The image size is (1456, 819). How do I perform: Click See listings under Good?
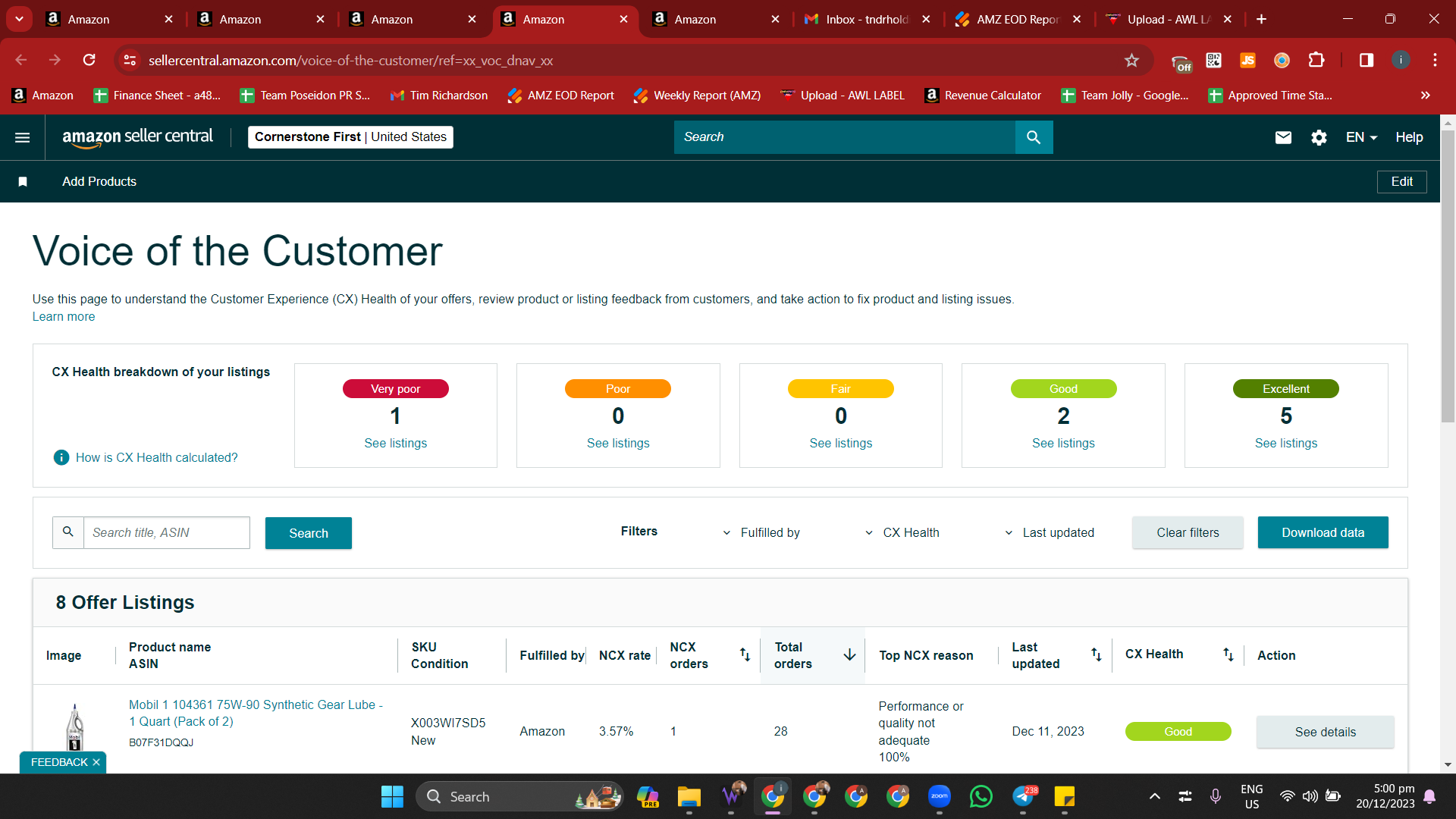1063,443
